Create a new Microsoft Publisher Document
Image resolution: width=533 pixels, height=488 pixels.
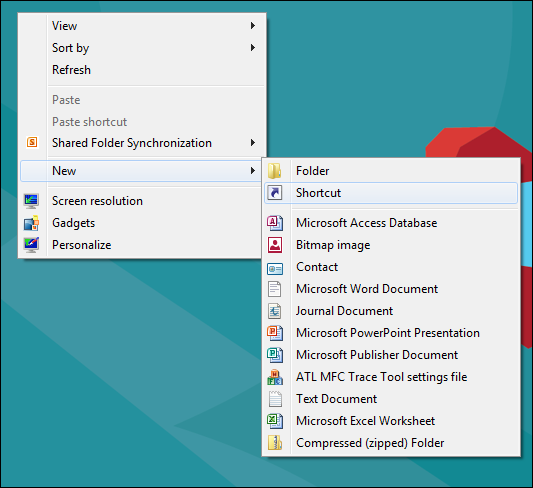pos(391,355)
